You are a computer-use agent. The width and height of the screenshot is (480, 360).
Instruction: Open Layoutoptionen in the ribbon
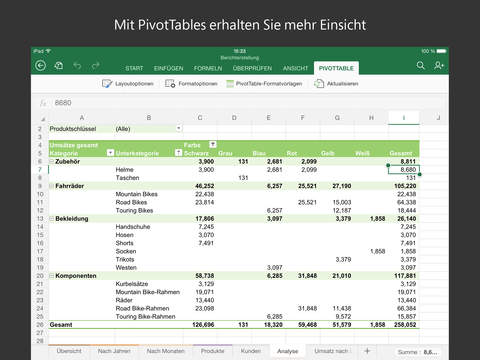(128, 84)
